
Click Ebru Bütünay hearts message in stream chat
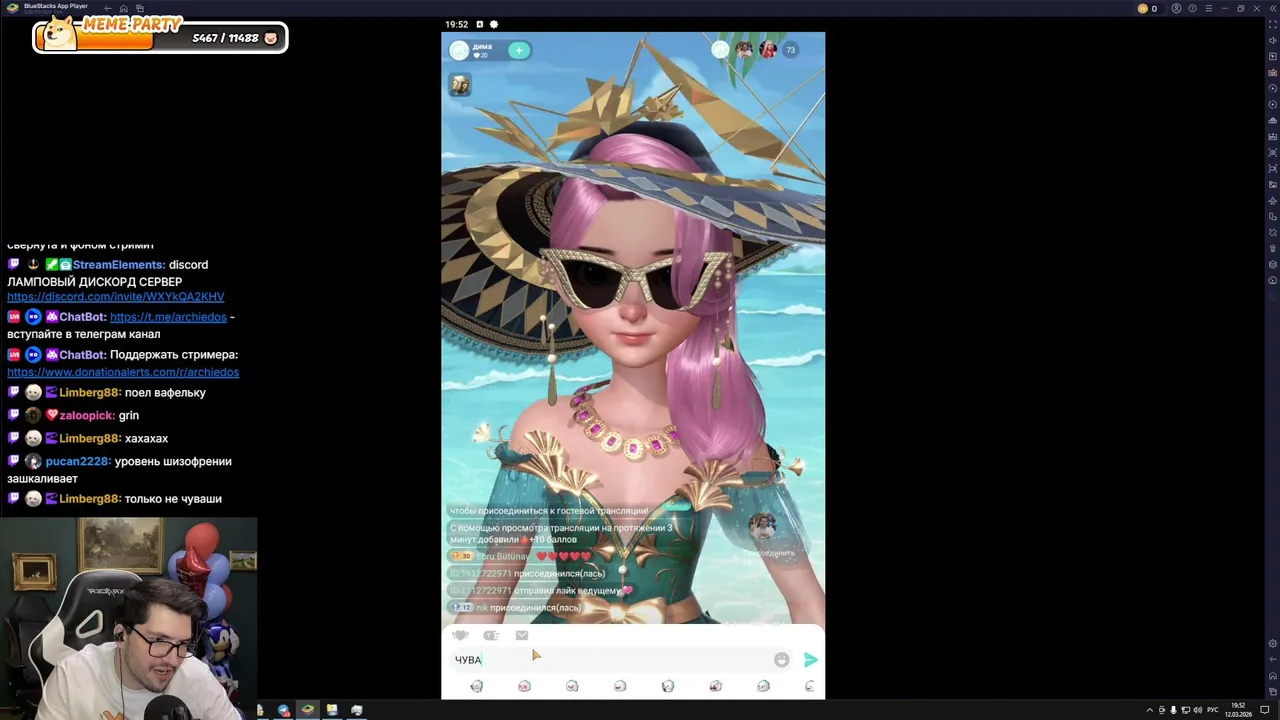coord(521,556)
